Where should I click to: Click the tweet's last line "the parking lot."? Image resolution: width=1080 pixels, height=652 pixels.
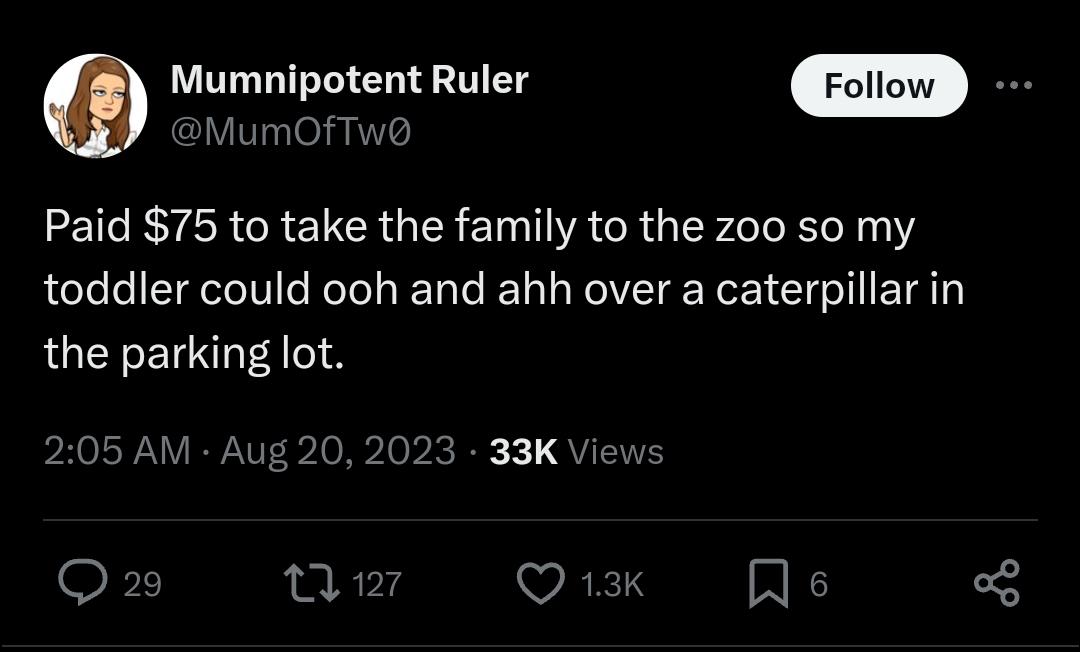pyautogui.click(x=194, y=353)
